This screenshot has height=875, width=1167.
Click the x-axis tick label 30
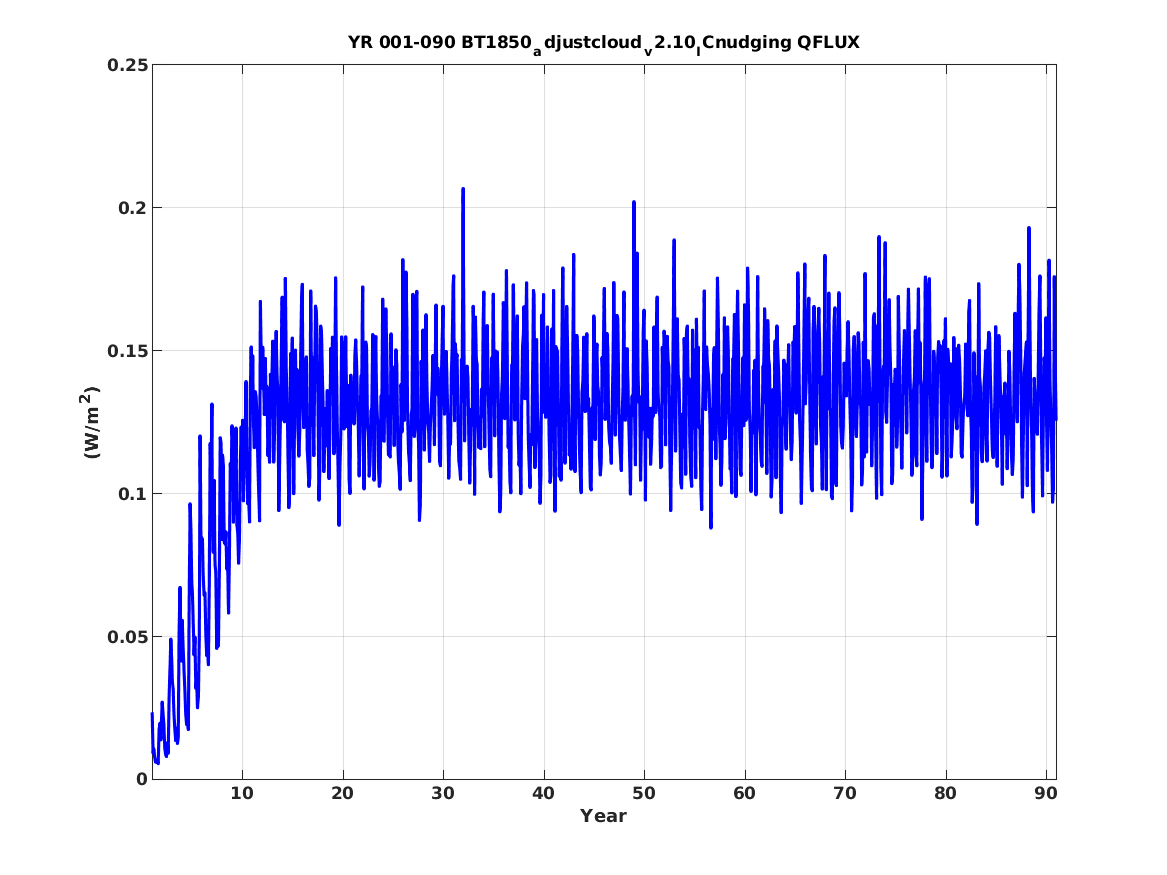(443, 793)
